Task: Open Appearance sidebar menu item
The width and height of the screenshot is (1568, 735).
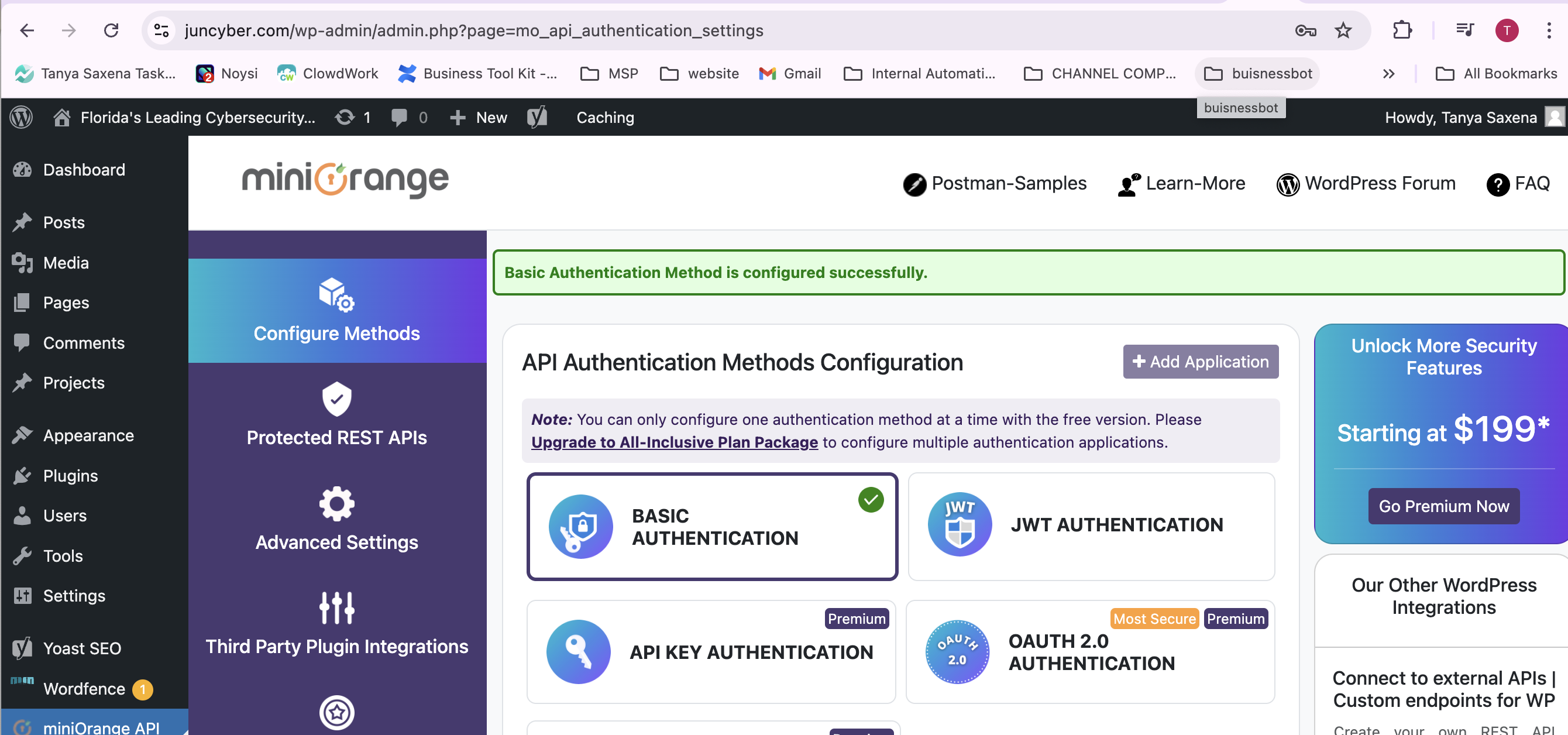Action: pyautogui.click(x=88, y=435)
